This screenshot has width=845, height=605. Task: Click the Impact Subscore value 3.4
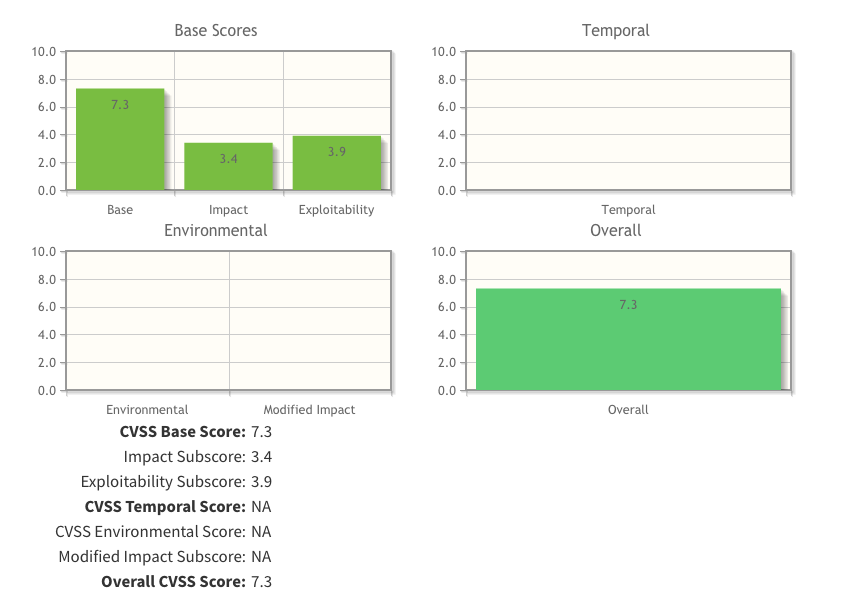tap(262, 457)
